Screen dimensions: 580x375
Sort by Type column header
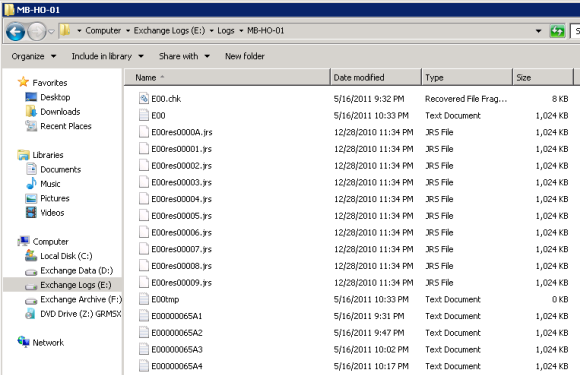[x=467, y=78]
